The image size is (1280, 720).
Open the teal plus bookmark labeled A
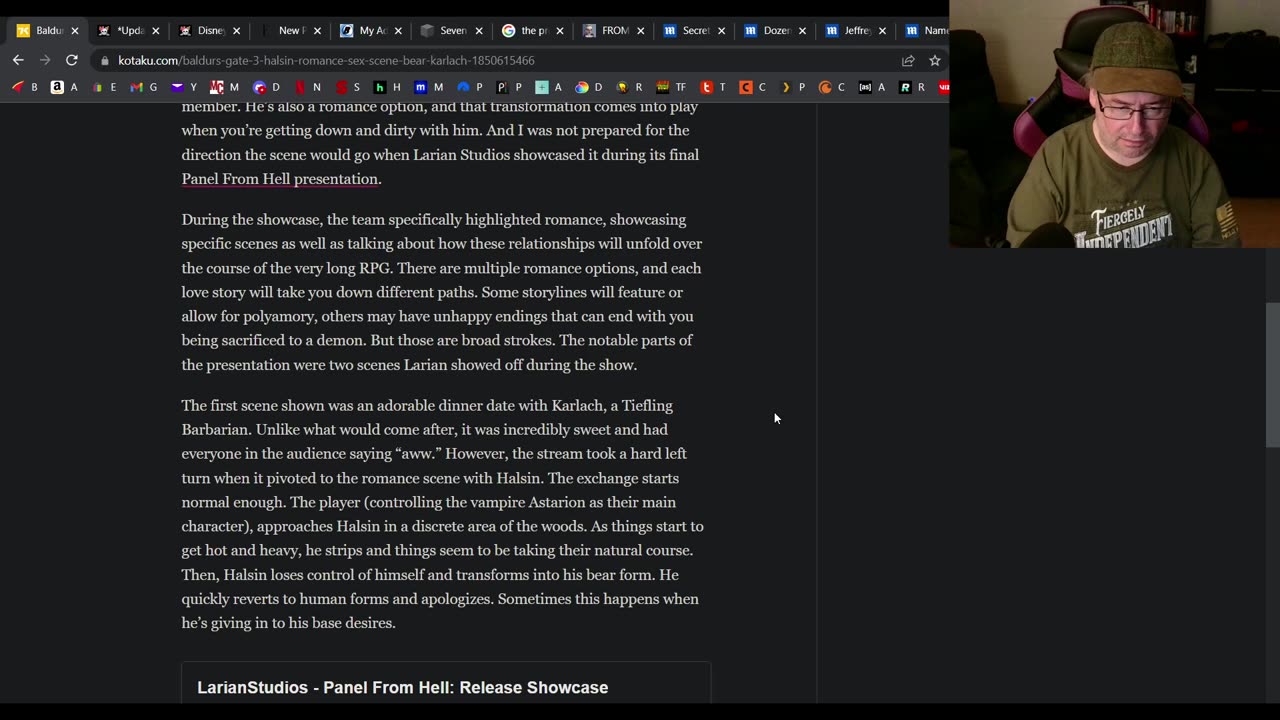pos(549,87)
